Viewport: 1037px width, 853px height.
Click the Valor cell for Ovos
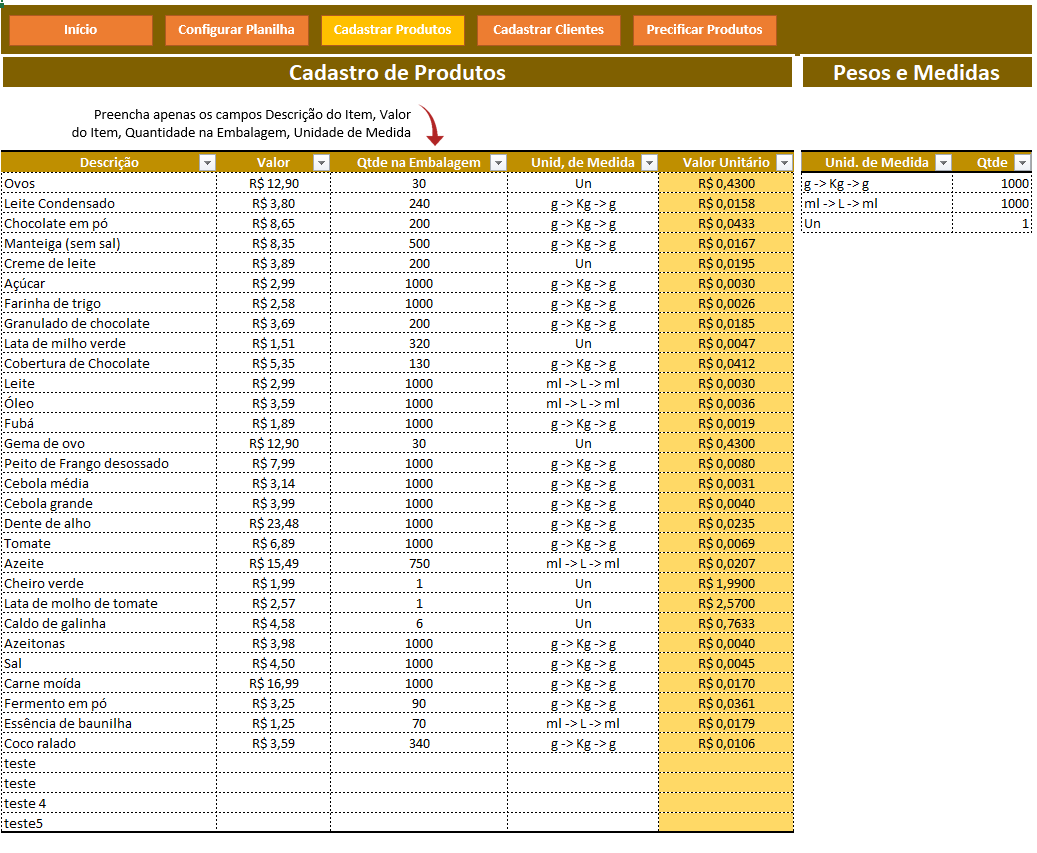tap(273, 183)
